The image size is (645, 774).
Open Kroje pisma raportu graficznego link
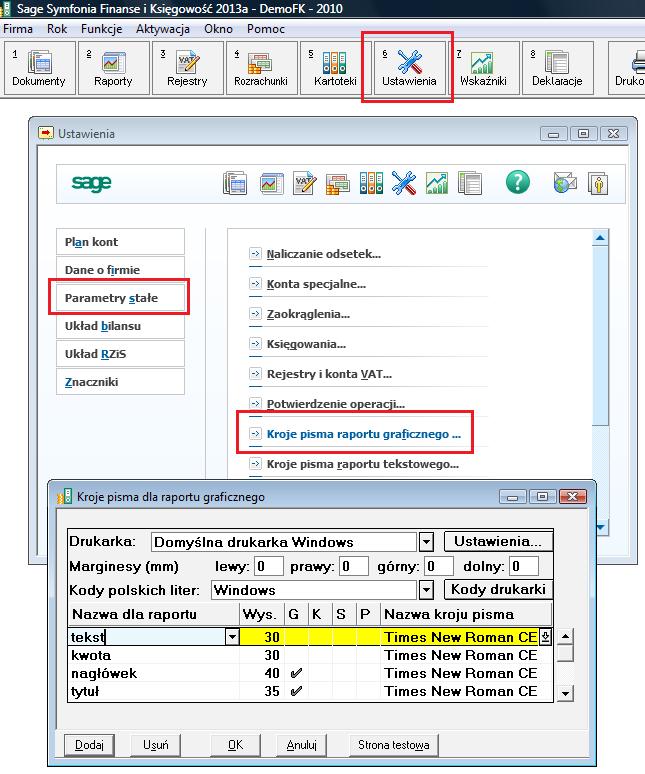[x=364, y=434]
